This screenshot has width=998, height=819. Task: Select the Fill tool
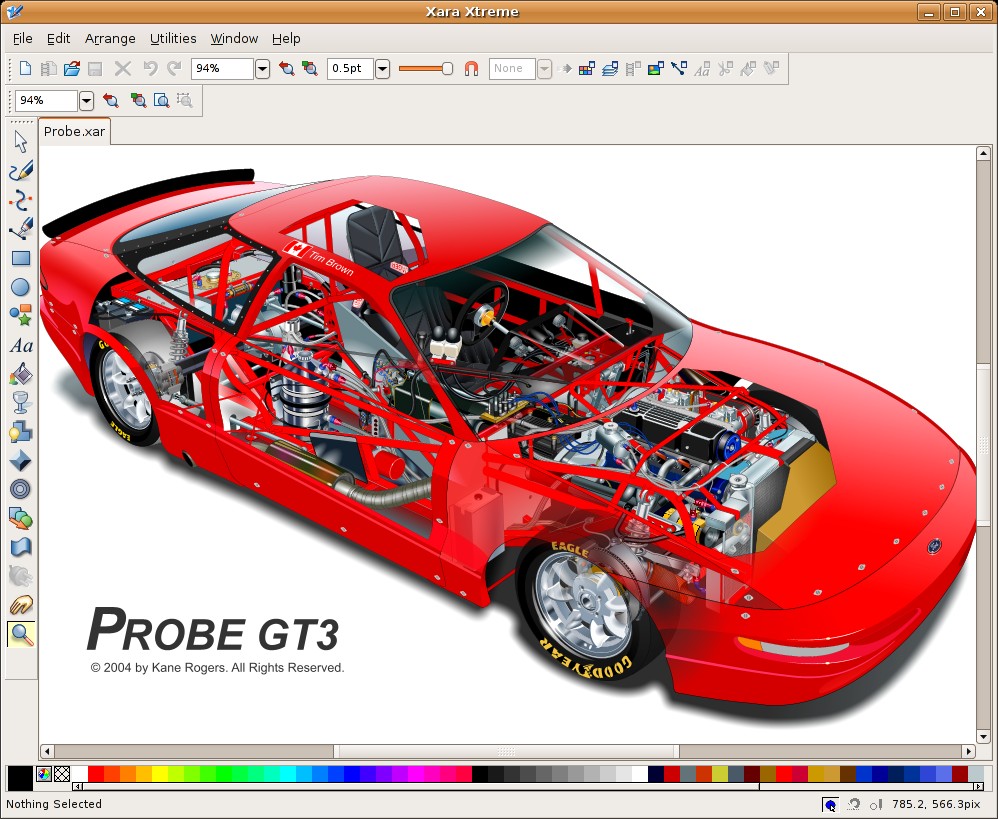(20, 374)
